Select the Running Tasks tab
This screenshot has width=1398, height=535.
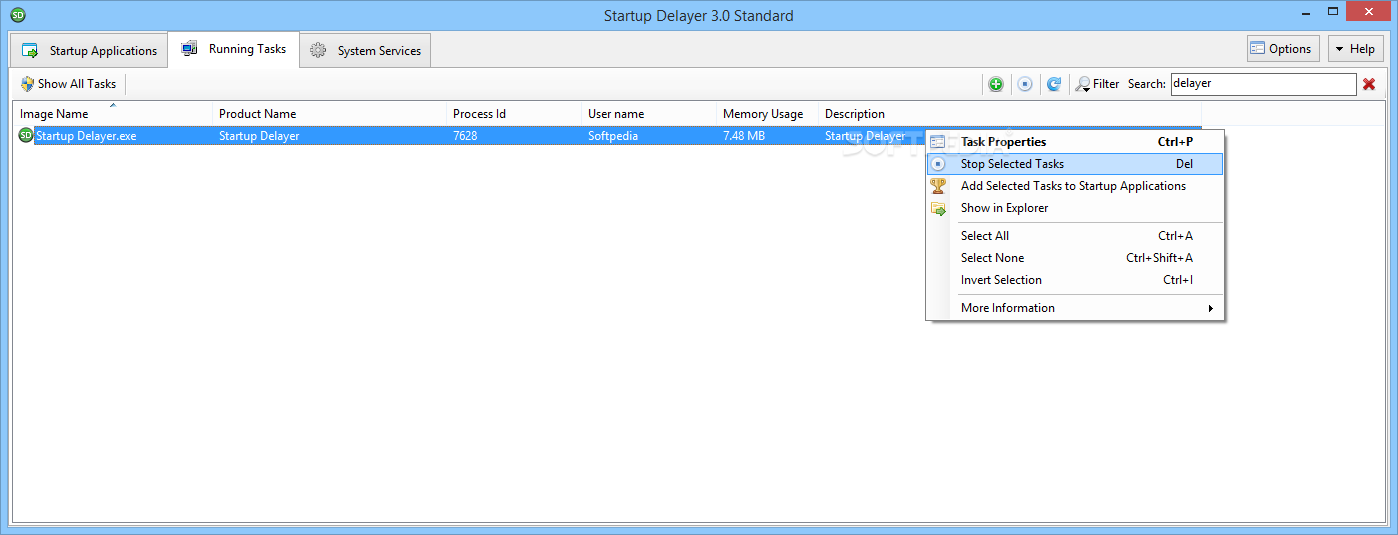[234, 49]
